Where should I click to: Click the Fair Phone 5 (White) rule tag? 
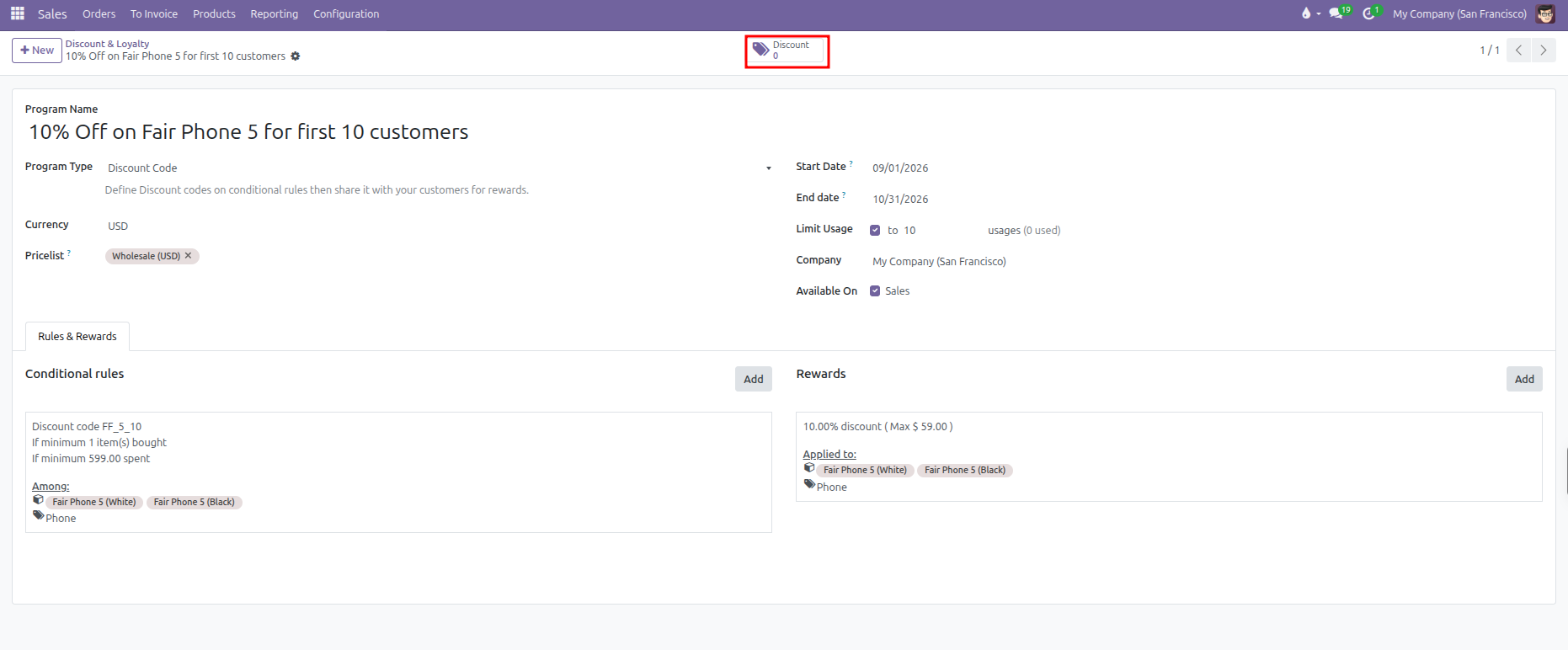[94, 503]
